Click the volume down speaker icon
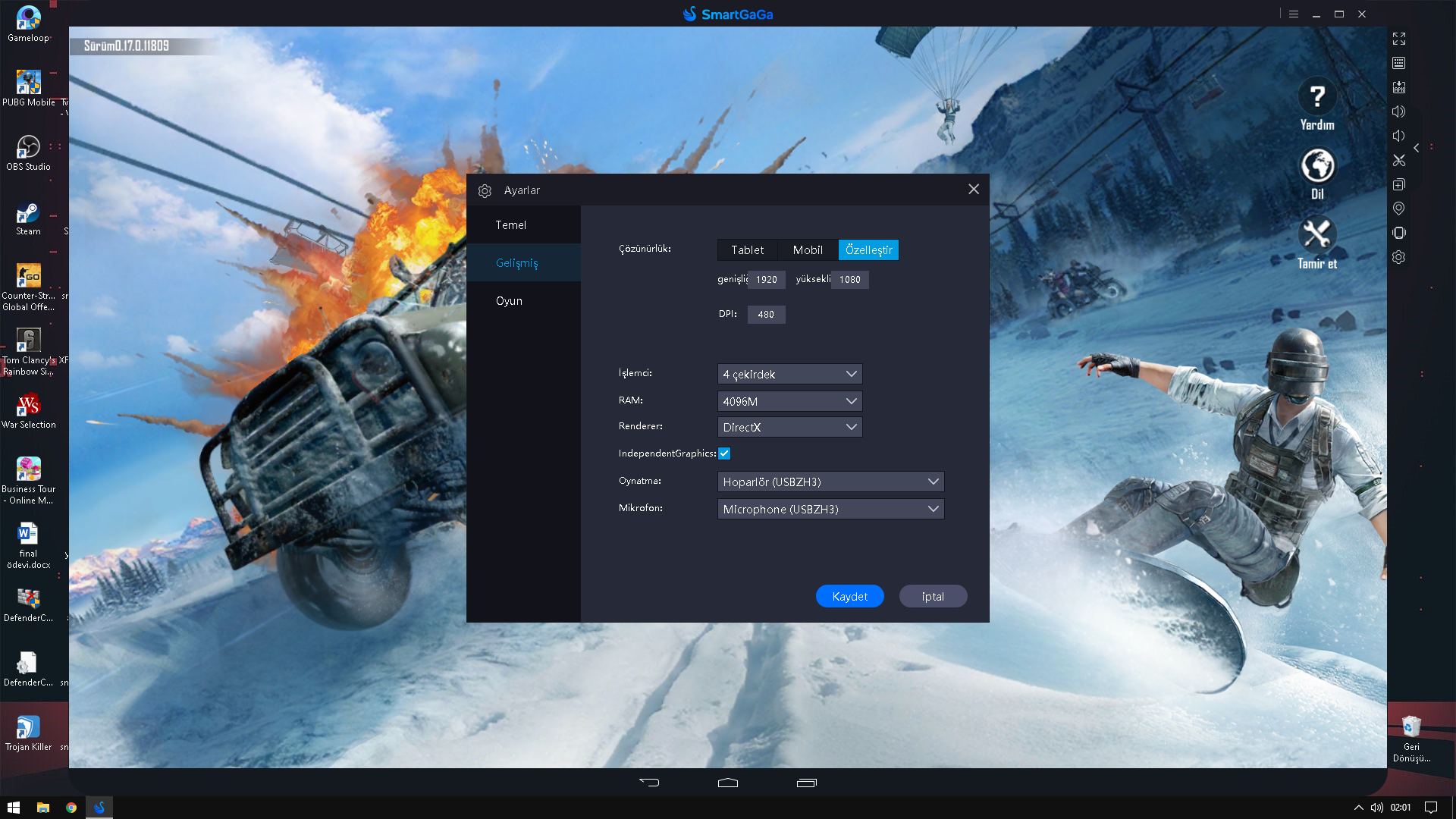Screen dimensions: 1456x819 [x=1399, y=136]
